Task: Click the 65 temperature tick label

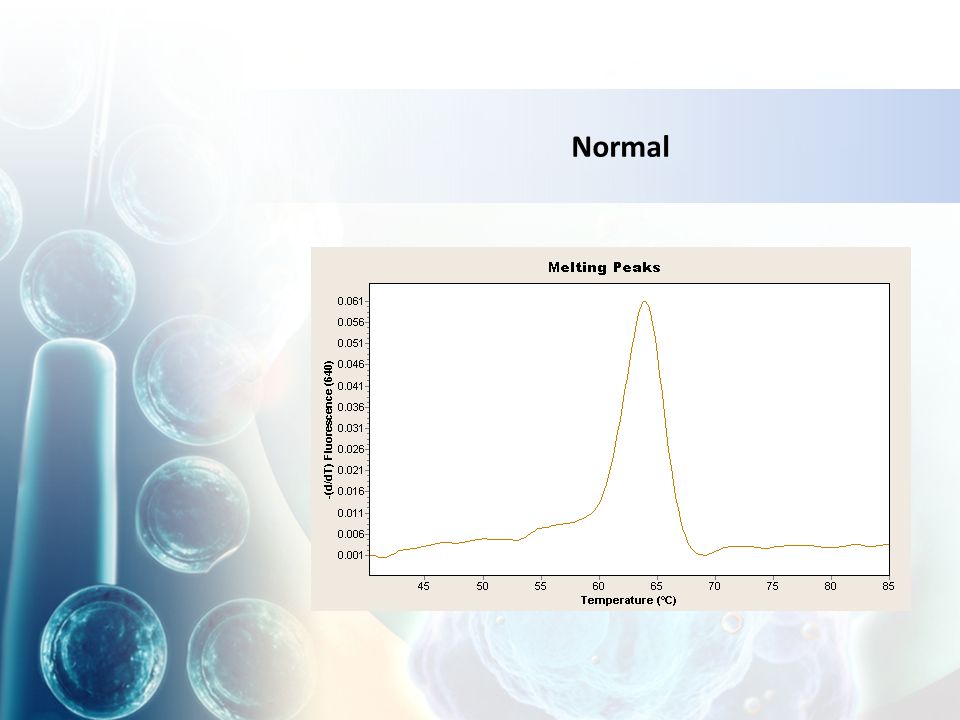Action: [656, 586]
